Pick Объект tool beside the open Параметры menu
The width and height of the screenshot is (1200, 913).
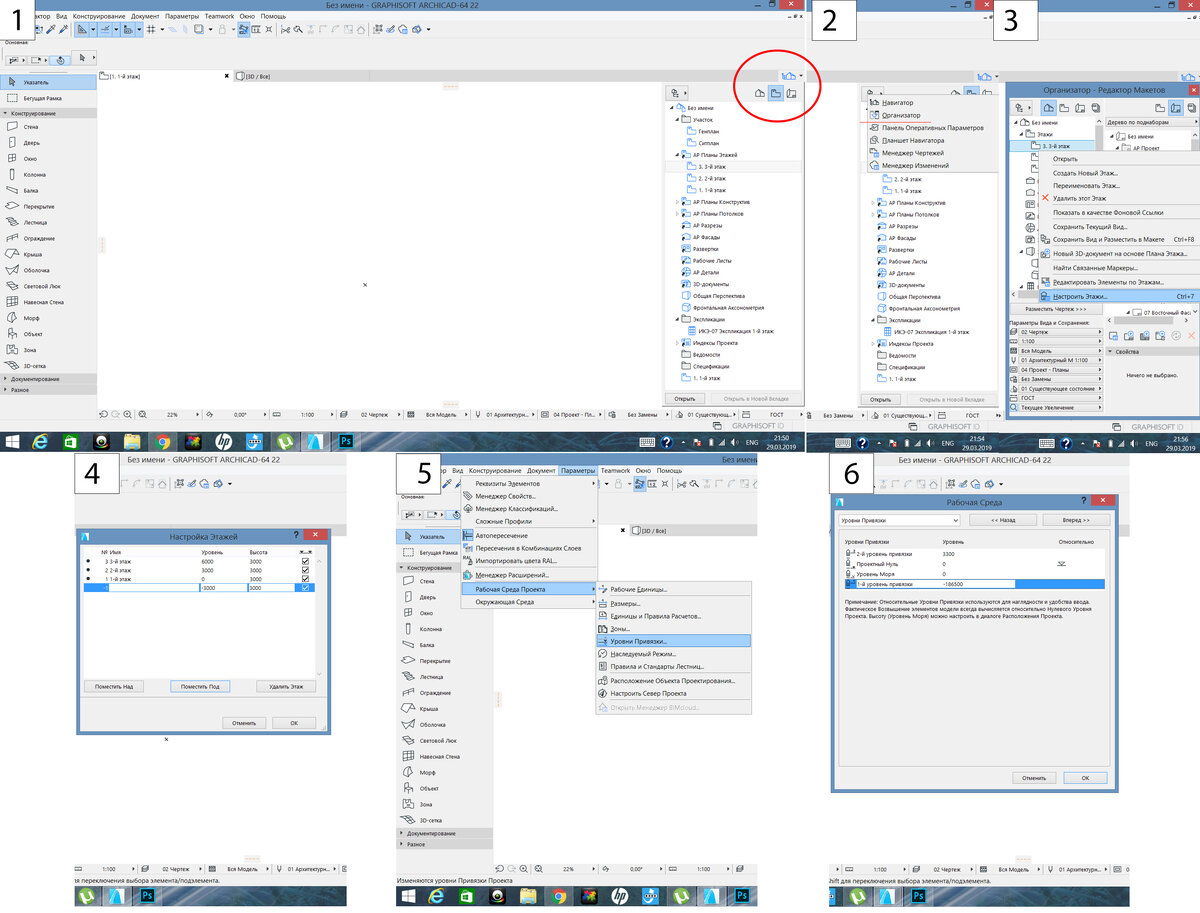(445, 788)
